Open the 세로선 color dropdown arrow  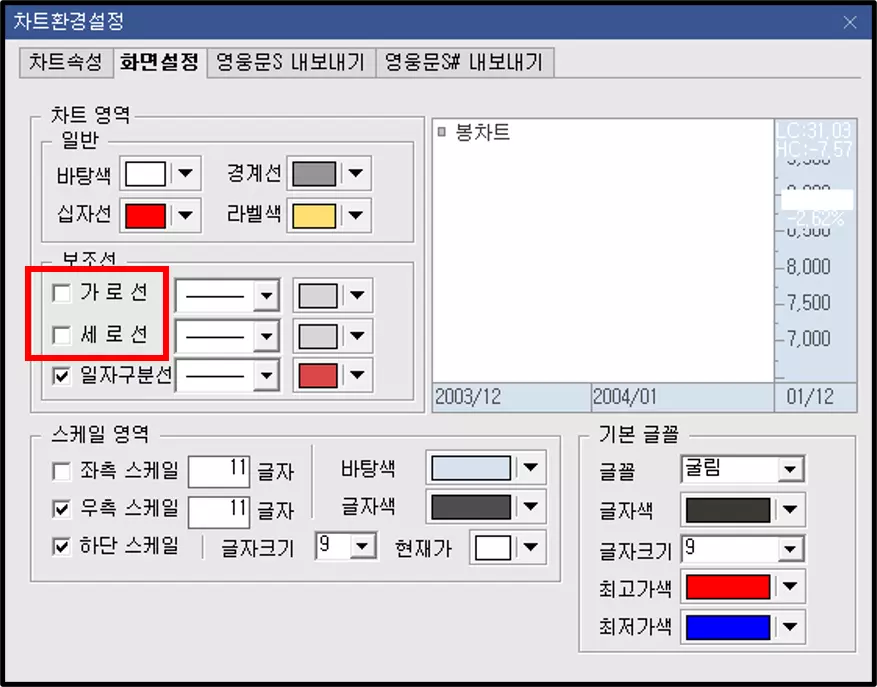[x=357, y=336]
